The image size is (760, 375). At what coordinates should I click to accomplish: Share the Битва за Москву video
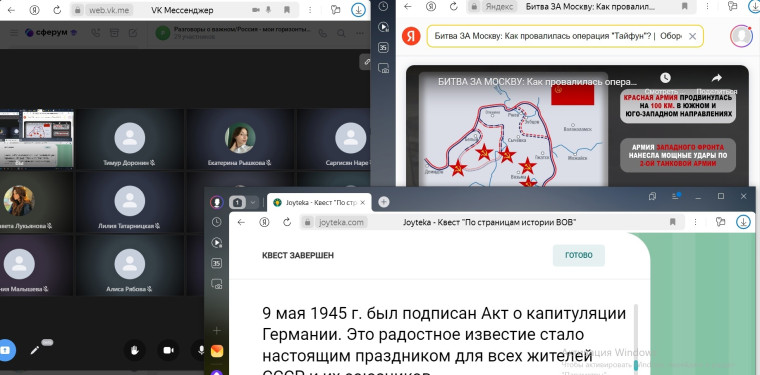pos(716,82)
